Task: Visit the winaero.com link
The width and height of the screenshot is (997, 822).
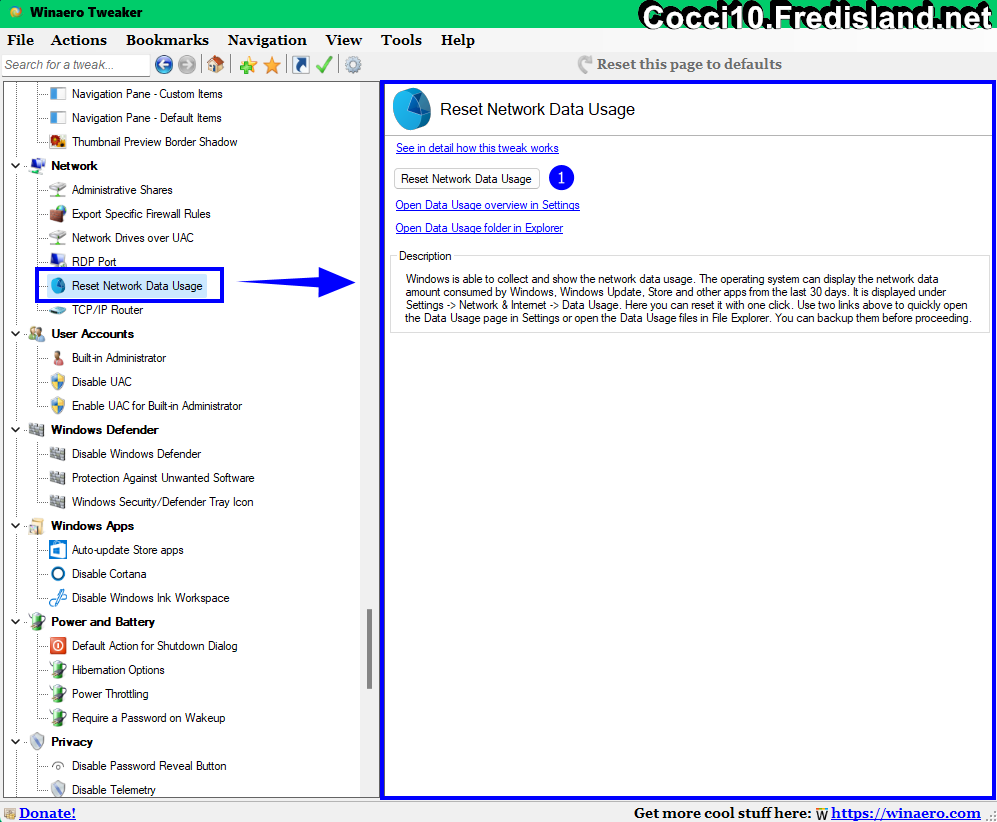Action: 905,813
